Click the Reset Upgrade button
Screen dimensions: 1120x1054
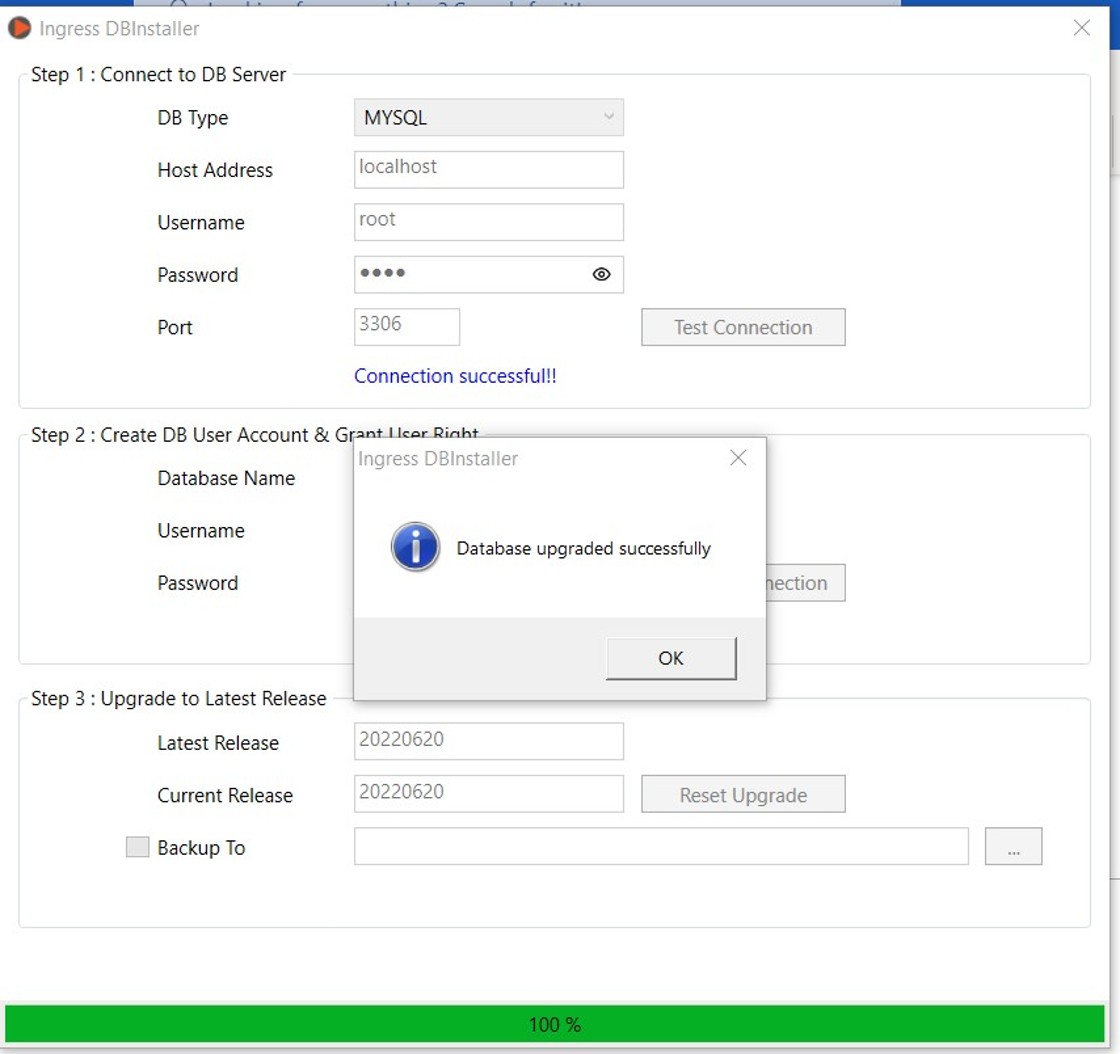click(x=743, y=794)
